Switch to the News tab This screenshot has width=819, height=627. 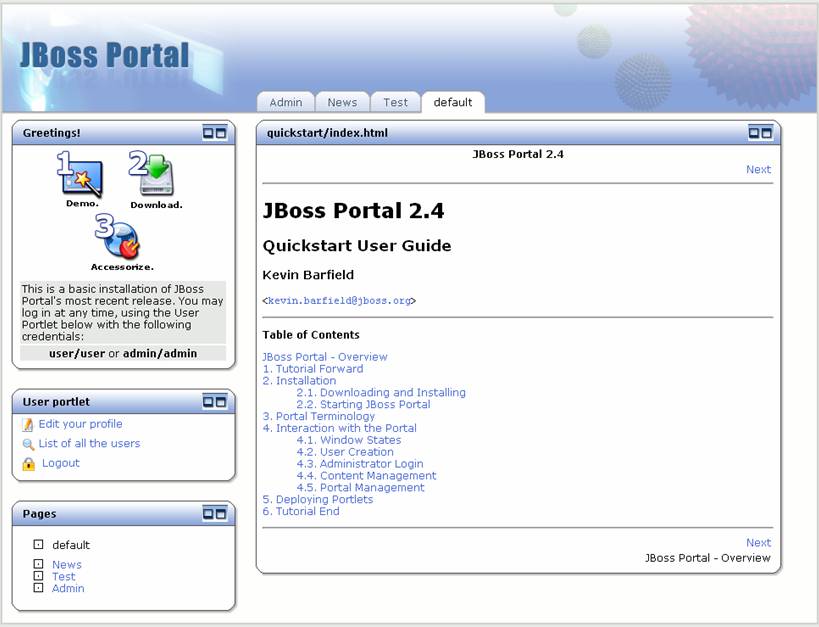[x=342, y=102]
